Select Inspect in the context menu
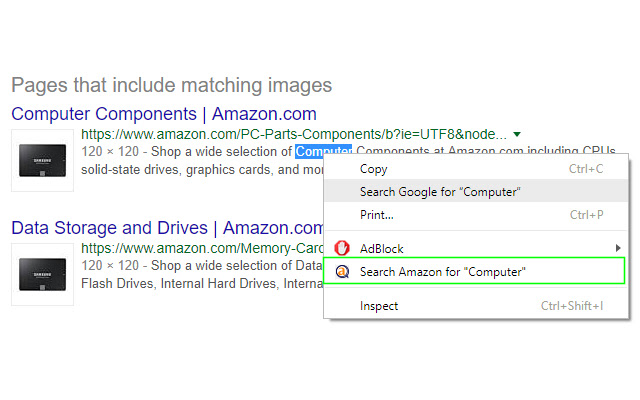 379,306
